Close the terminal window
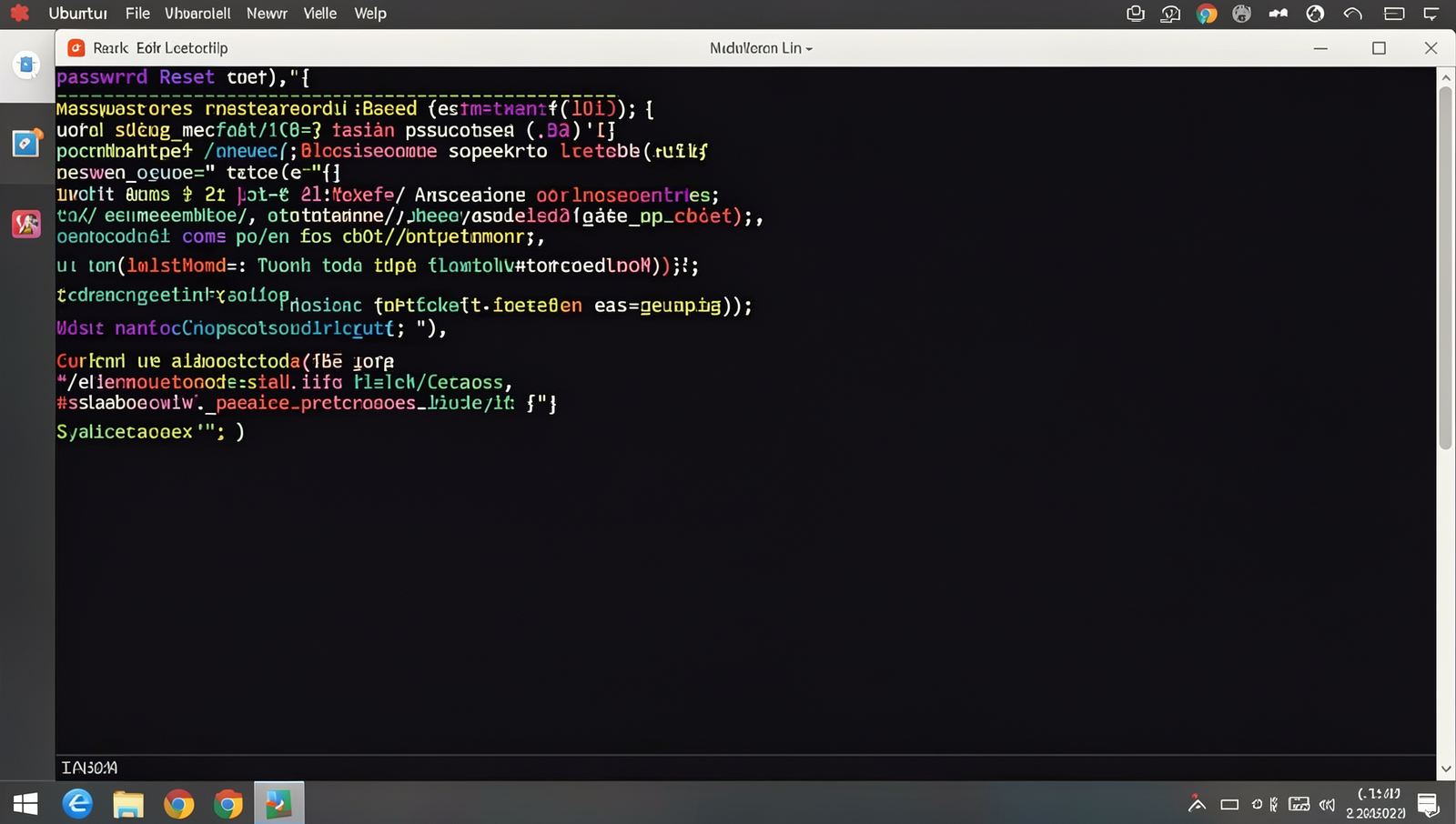The image size is (1456, 824). (1431, 48)
